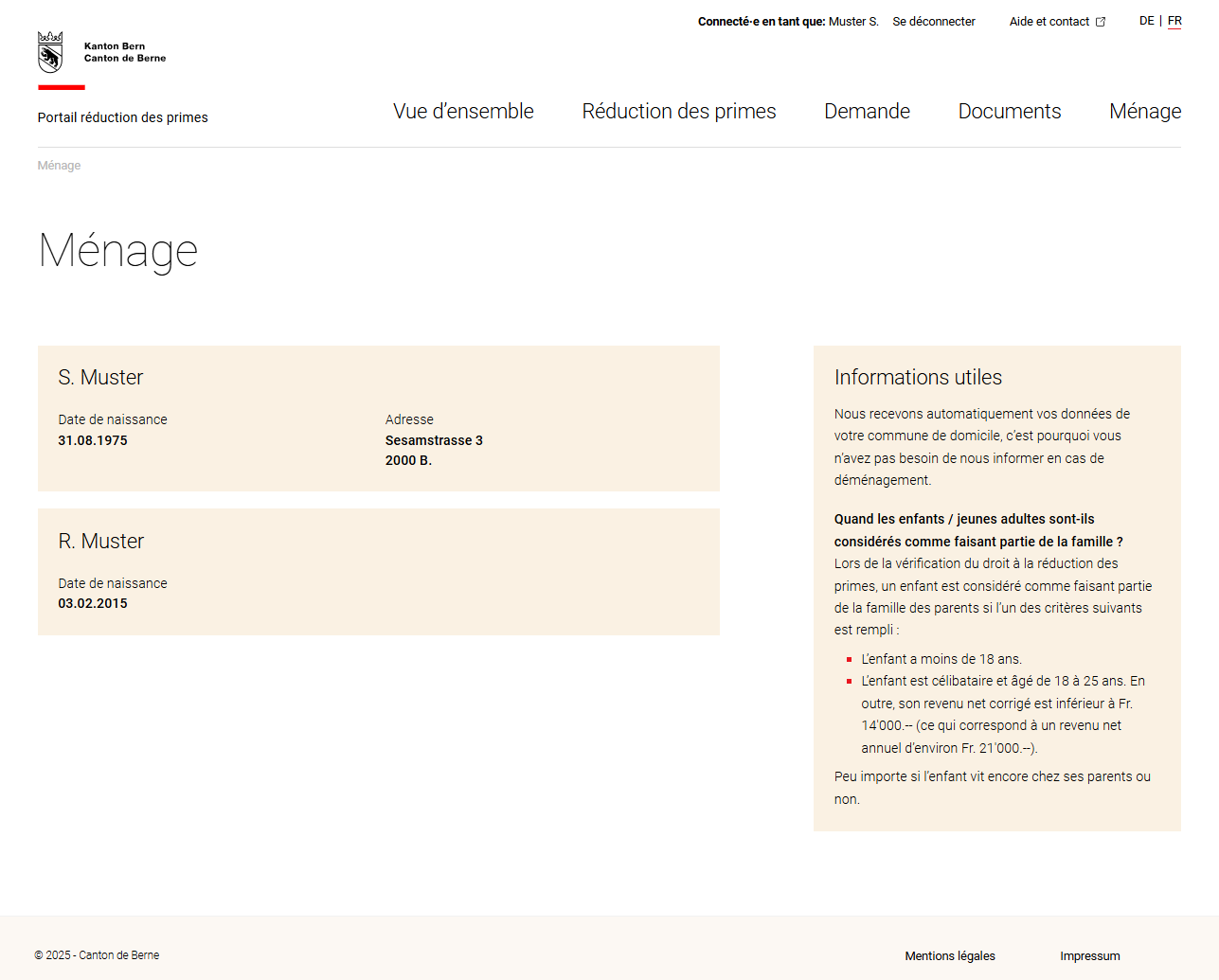Navigate to the Documents section
This screenshot has width=1219, height=980.
(1009, 112)
